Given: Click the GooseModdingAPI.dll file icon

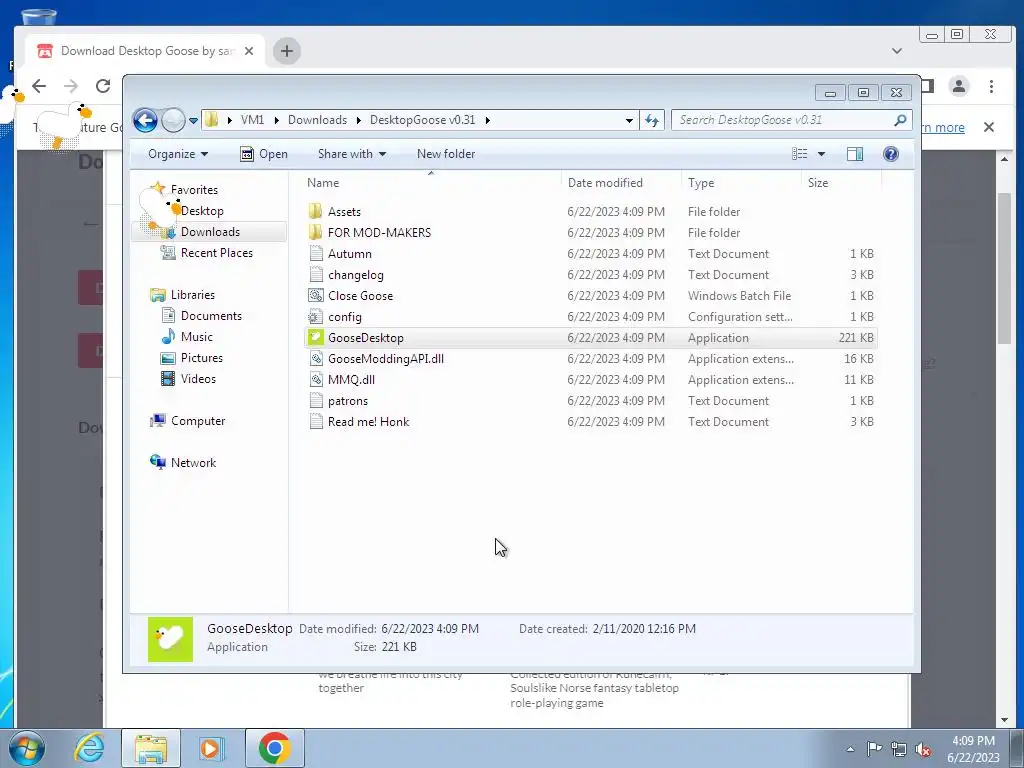Looking at the screenshot, I should pyautogui.click(x=316, y=359).
